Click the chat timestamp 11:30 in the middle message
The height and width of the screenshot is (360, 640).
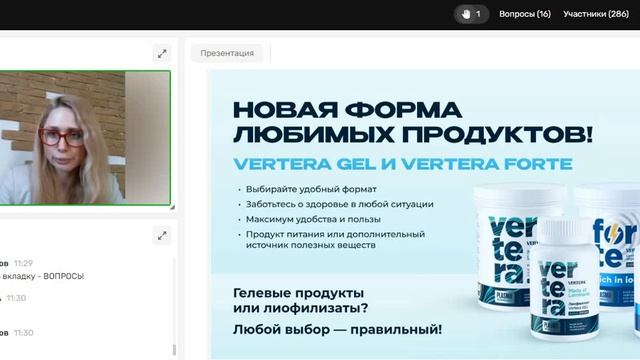click(x=16, y=298)
